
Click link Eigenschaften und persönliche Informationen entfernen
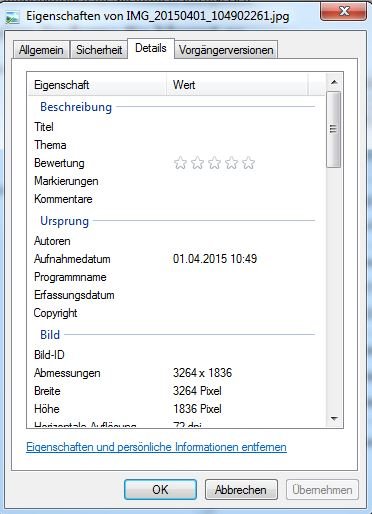tap(156, 447)
